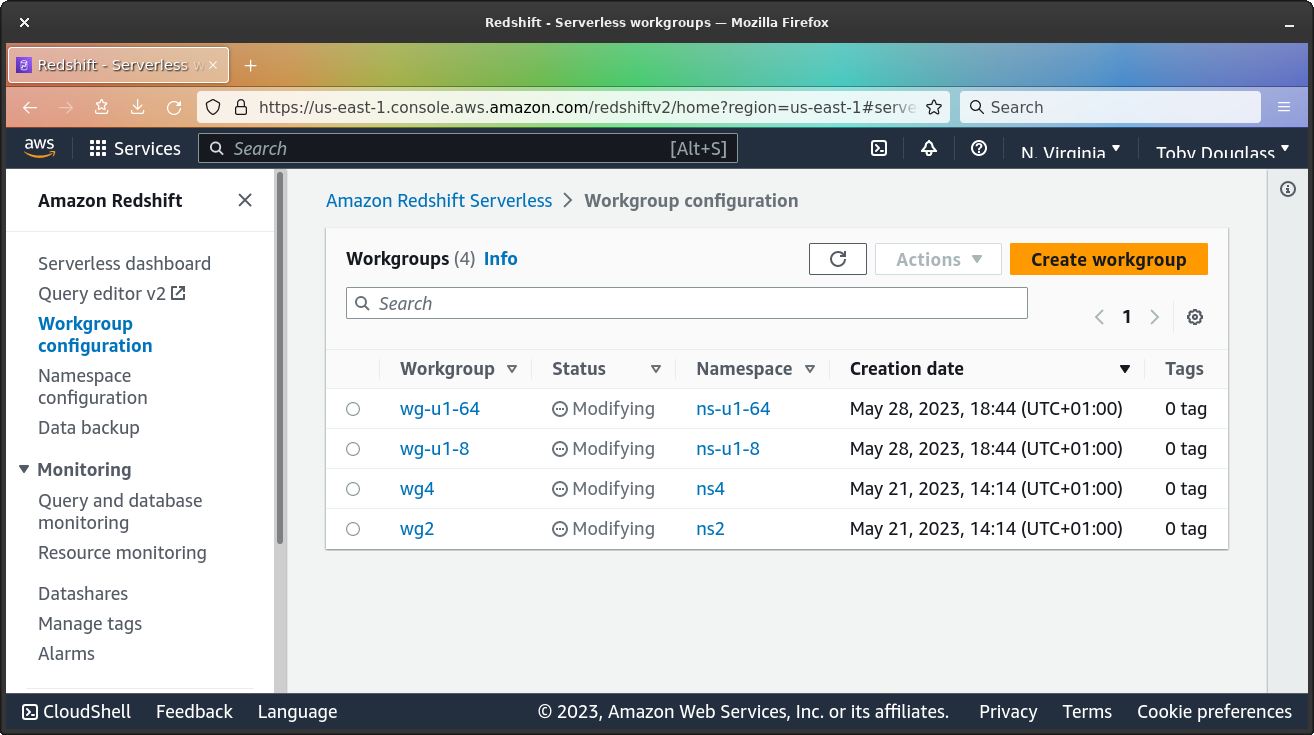Click the bookmarks toolbar star icon

[102, 107]
